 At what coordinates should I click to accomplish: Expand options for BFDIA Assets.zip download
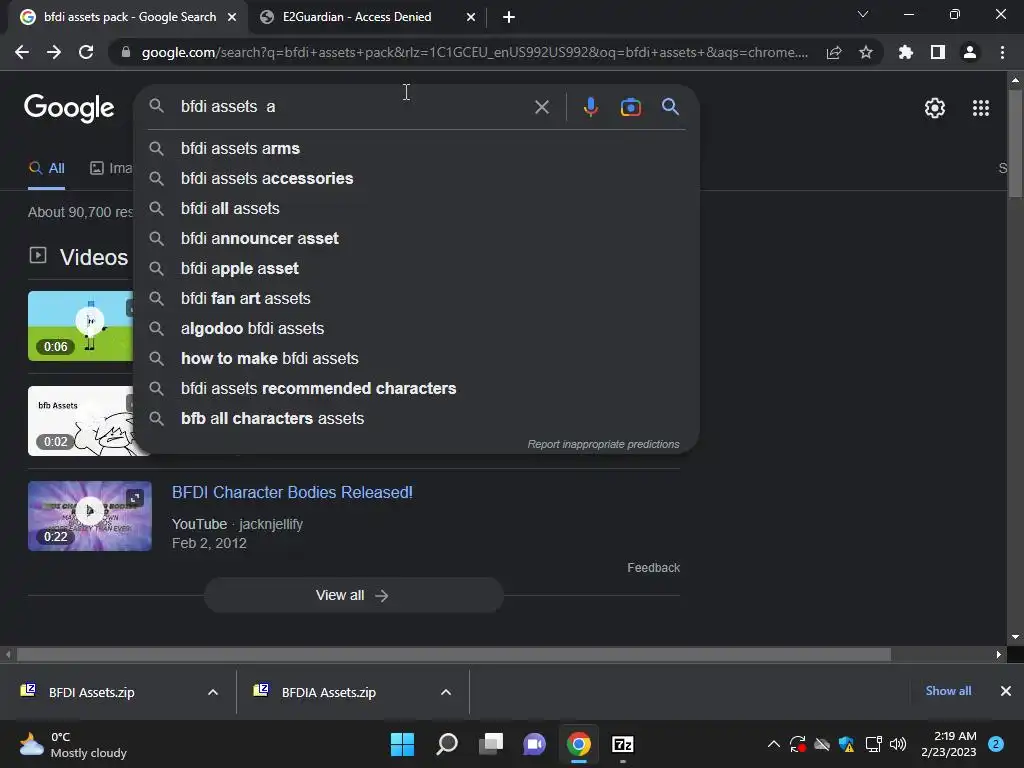tap(446, 692)
